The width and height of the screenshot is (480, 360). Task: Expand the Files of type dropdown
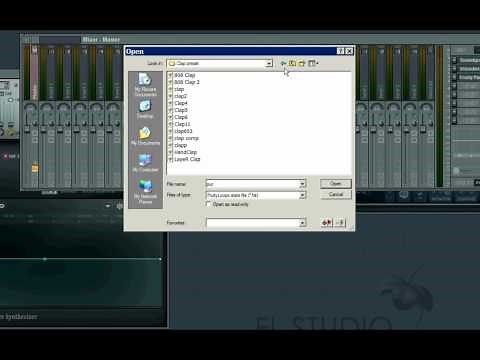[x=302, y=195]
